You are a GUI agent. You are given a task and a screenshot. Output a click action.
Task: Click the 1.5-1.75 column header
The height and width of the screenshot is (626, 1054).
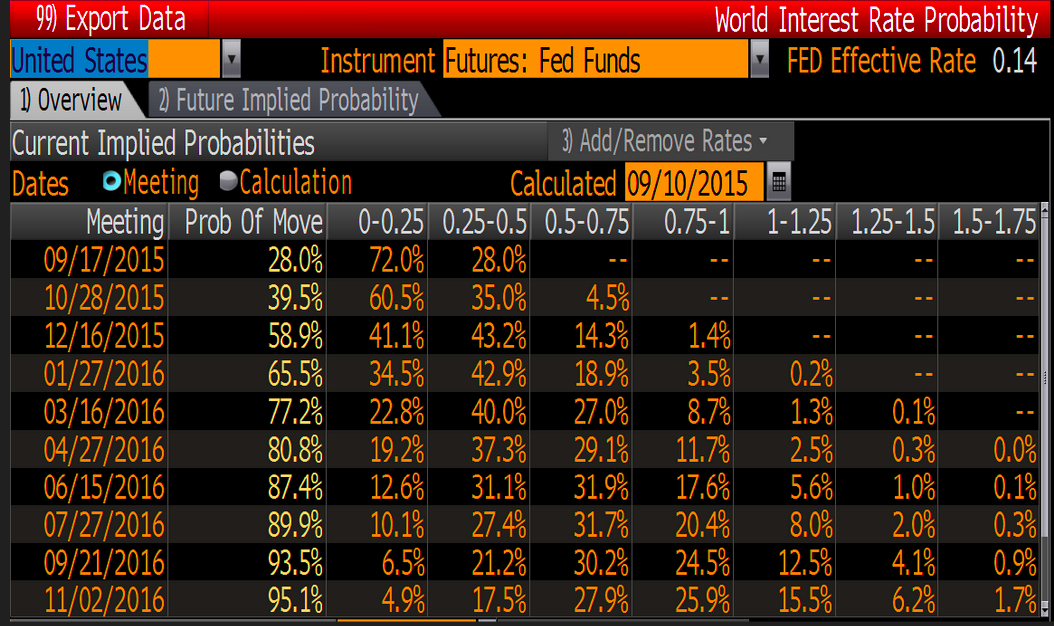tap(989, 222)
